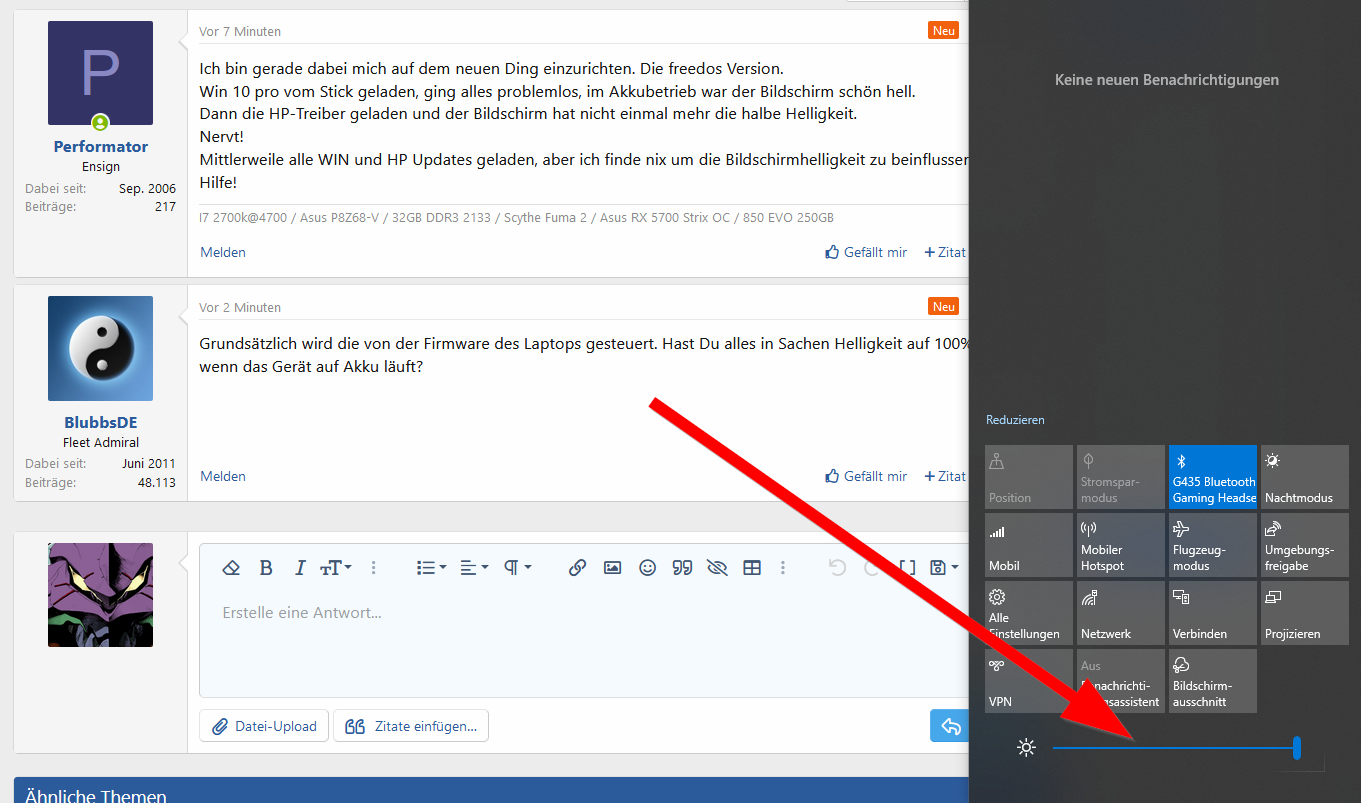Toggle the Stromsparmodus tile
Viewport: 1361px width, 803px height.
pos(1121,477)
